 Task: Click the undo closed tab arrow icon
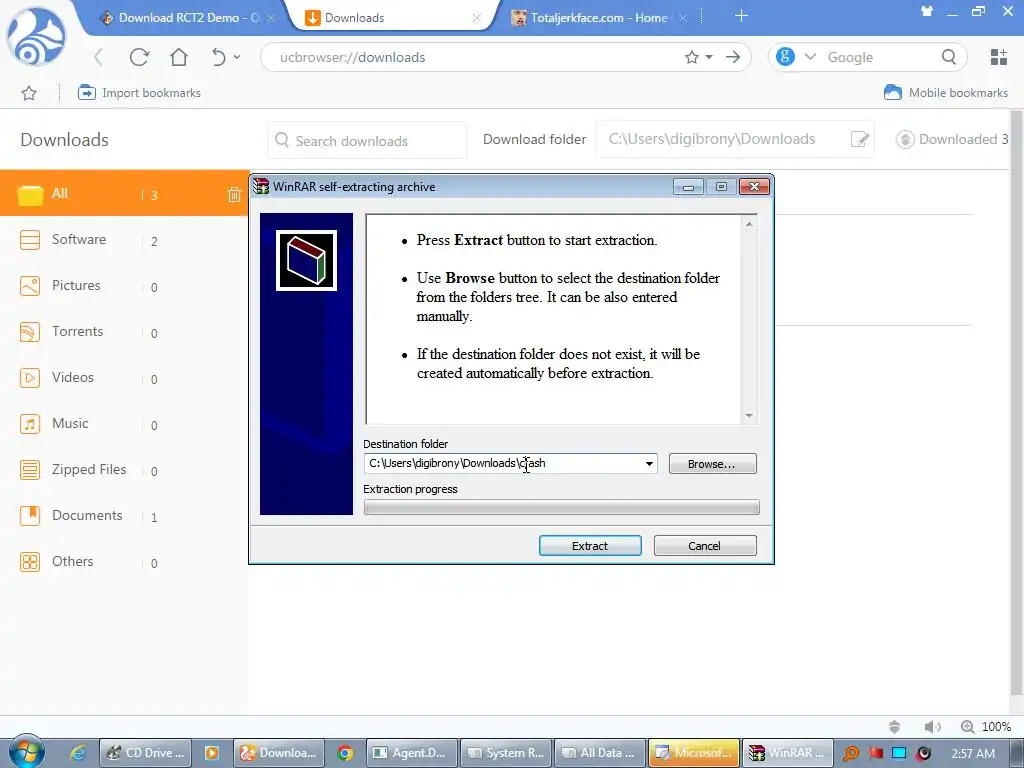click(218, 57)
